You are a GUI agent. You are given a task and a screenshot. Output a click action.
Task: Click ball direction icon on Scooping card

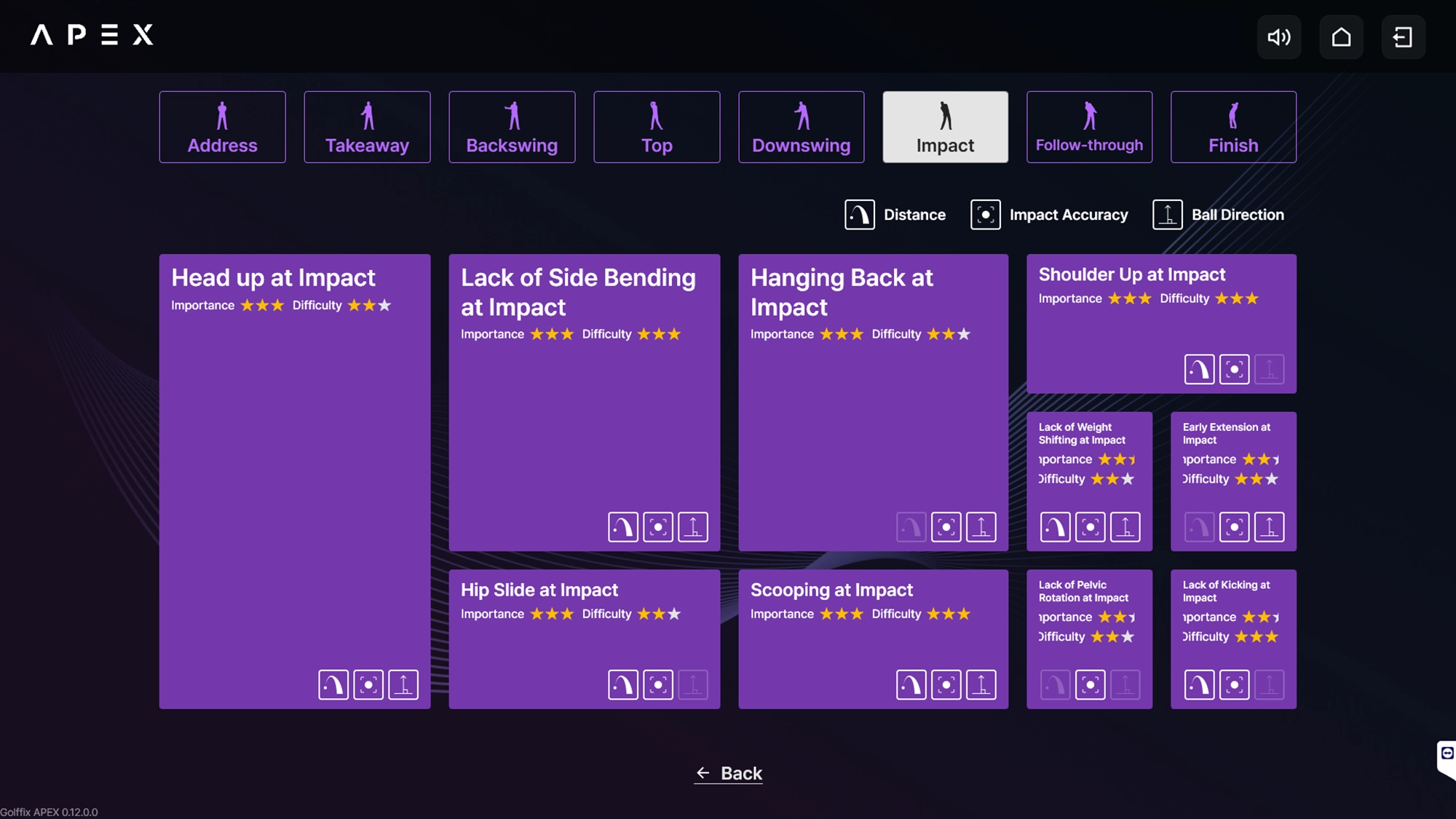[981, 684]
